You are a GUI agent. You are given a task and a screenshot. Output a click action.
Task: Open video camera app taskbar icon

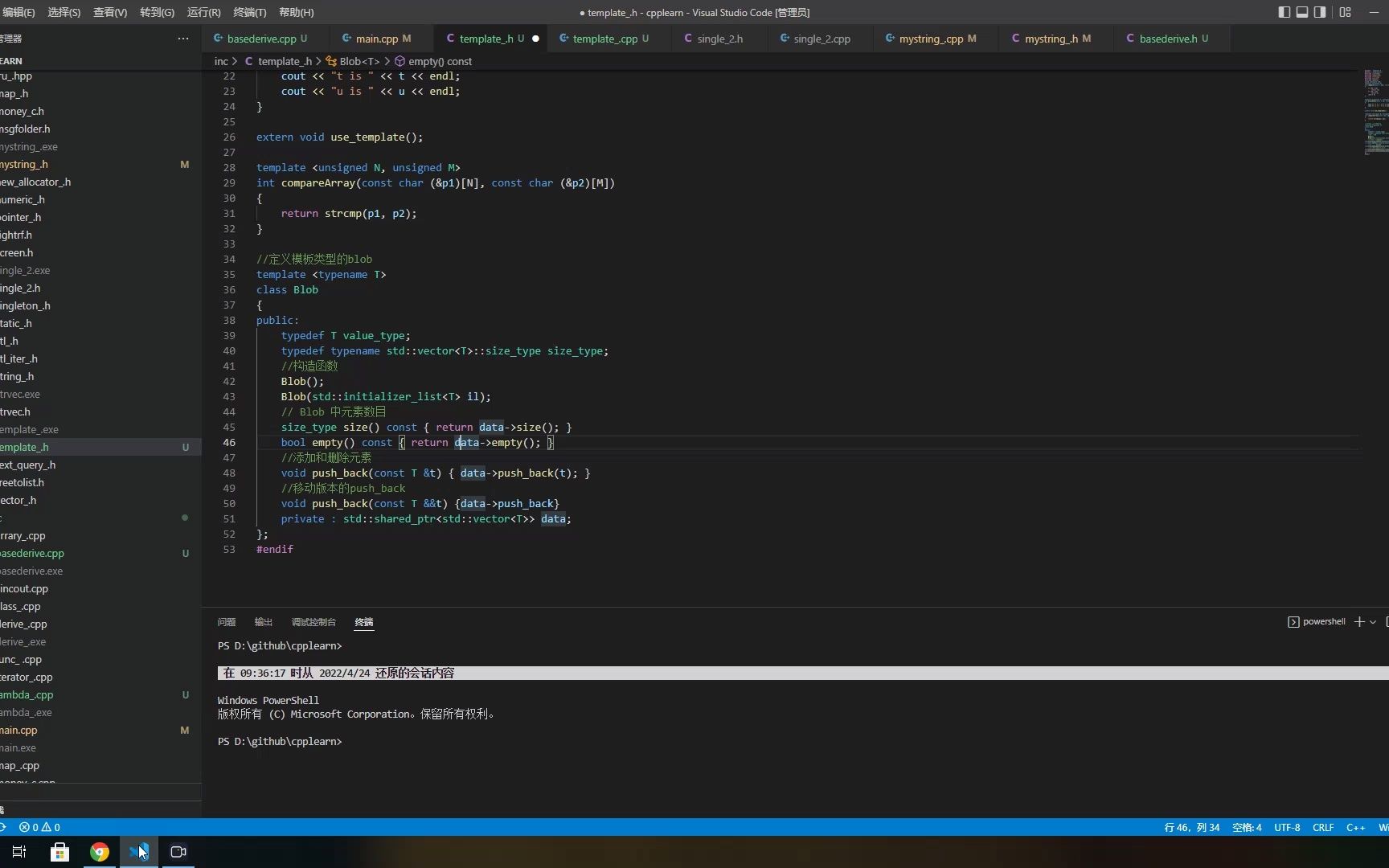178,852
